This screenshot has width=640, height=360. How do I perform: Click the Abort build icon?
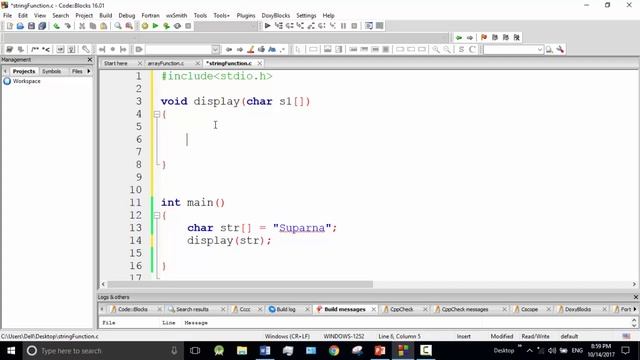pos(188,26)
